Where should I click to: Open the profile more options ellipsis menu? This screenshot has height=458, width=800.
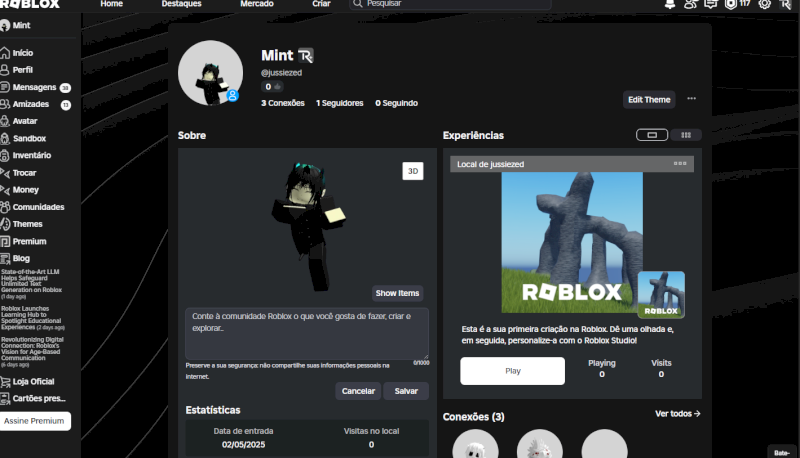pyautogui.click(x=691, y=98)
